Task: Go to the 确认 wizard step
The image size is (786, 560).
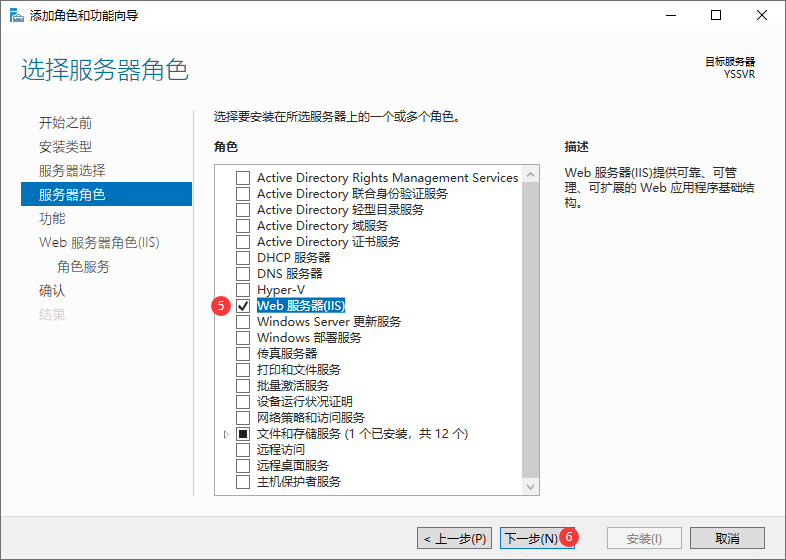Action: 52,291
